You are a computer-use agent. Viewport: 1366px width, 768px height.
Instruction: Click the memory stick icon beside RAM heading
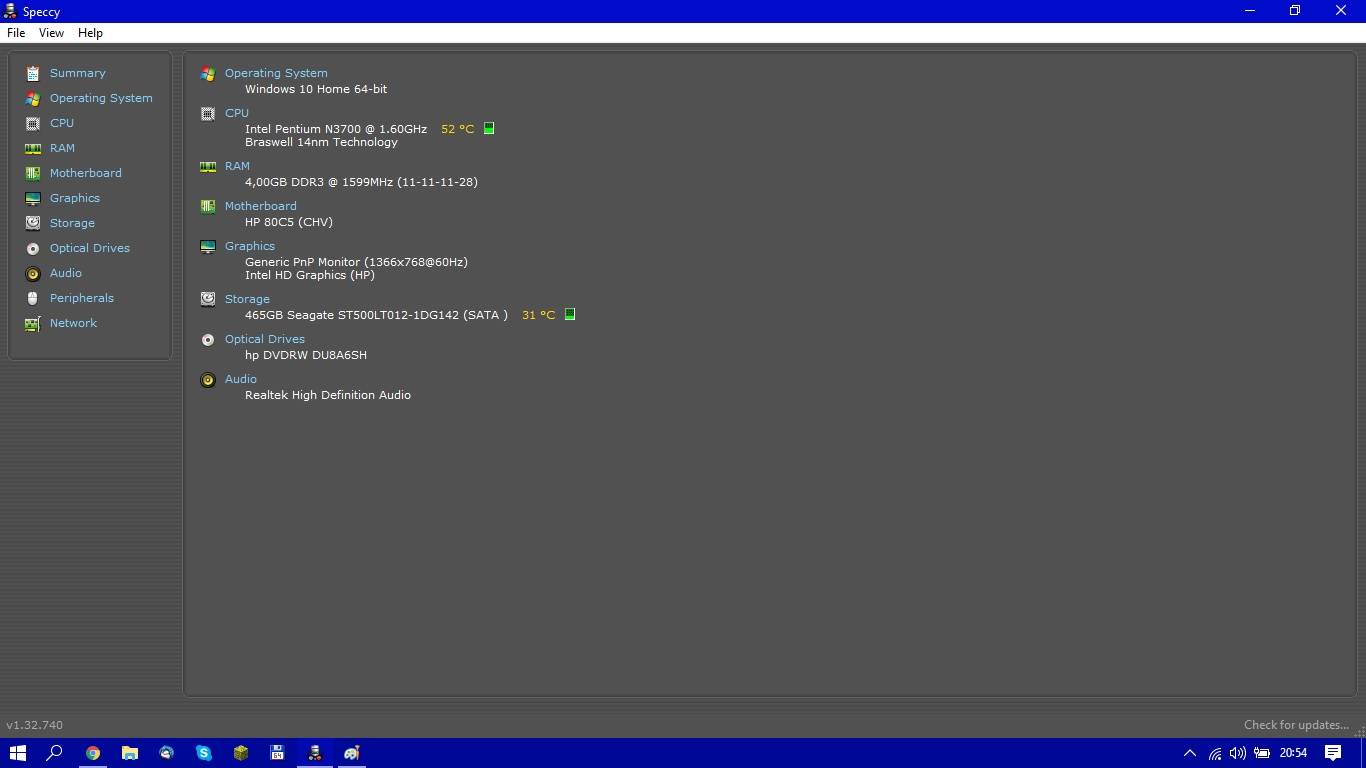(x=208, y=167)
